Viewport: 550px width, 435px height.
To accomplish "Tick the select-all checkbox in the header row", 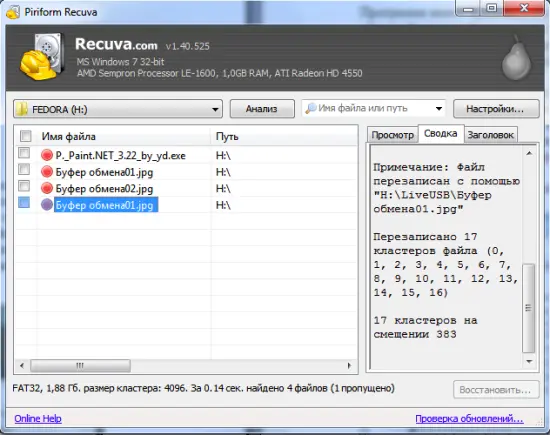I will coord(26,136).
